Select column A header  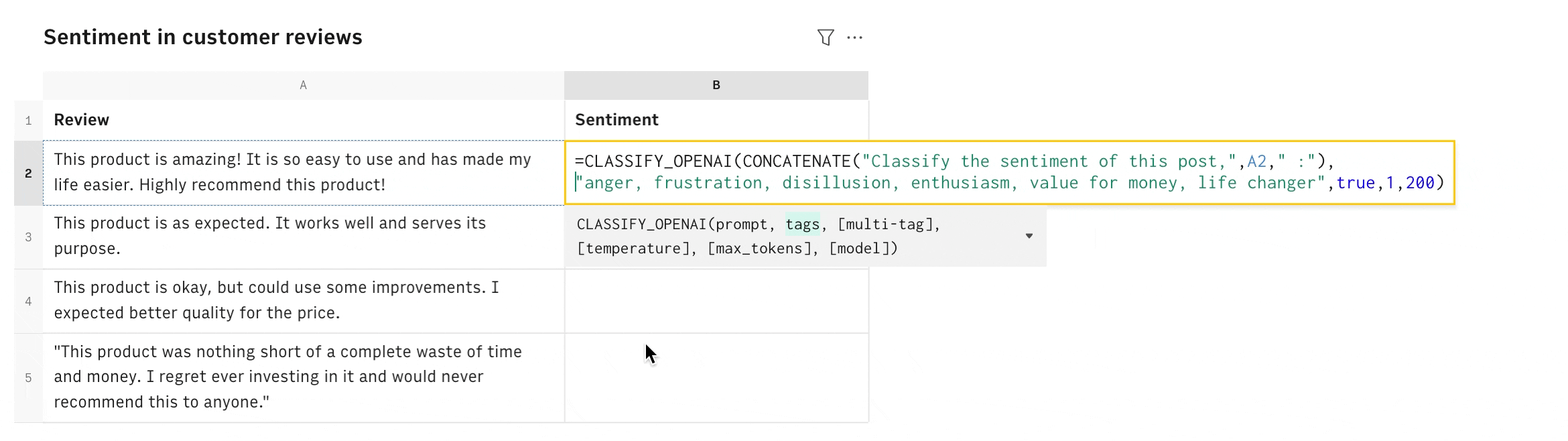pos(304,85)
